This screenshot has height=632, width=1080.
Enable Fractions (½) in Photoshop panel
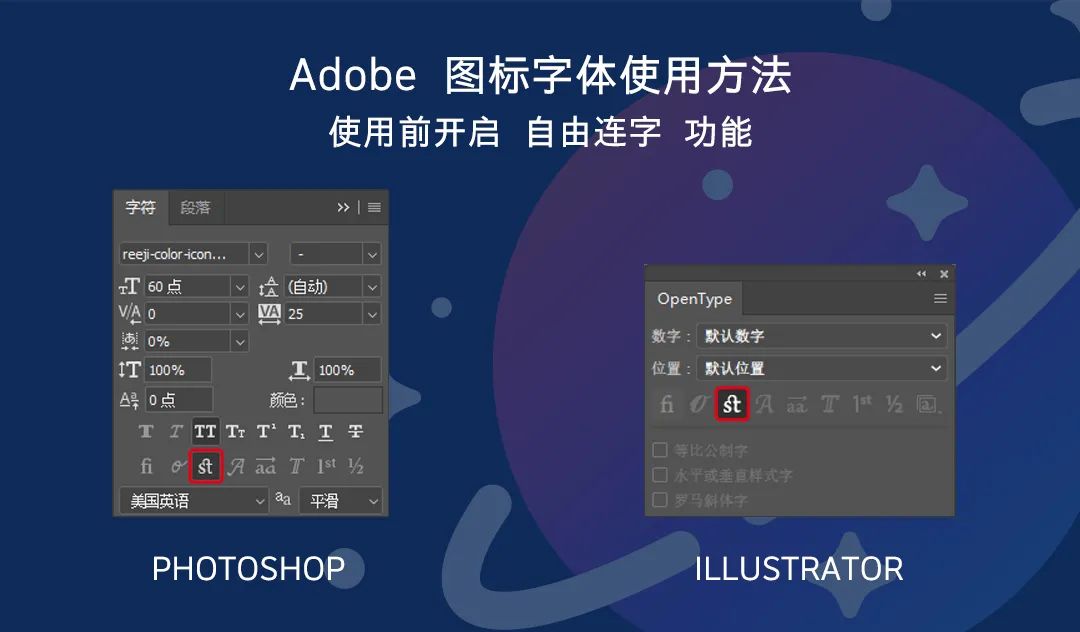pyautogui.click(x=356, y=467)
